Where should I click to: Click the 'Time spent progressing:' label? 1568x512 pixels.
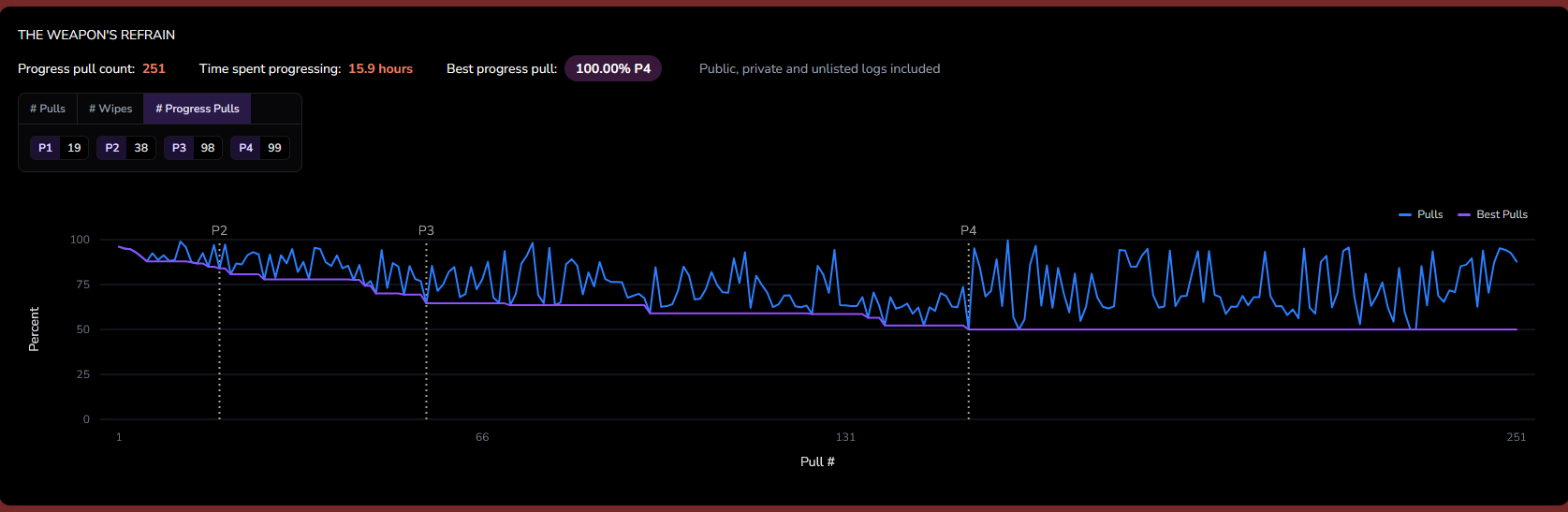click(270, 68)
